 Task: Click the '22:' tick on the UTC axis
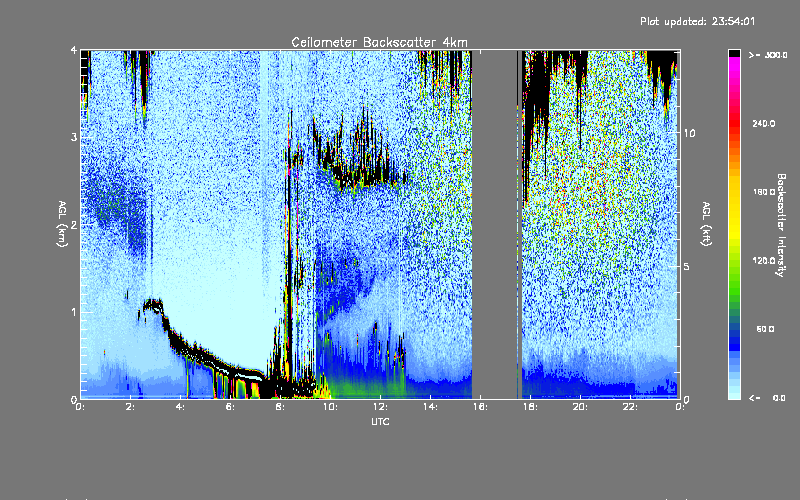pos(631,407)
